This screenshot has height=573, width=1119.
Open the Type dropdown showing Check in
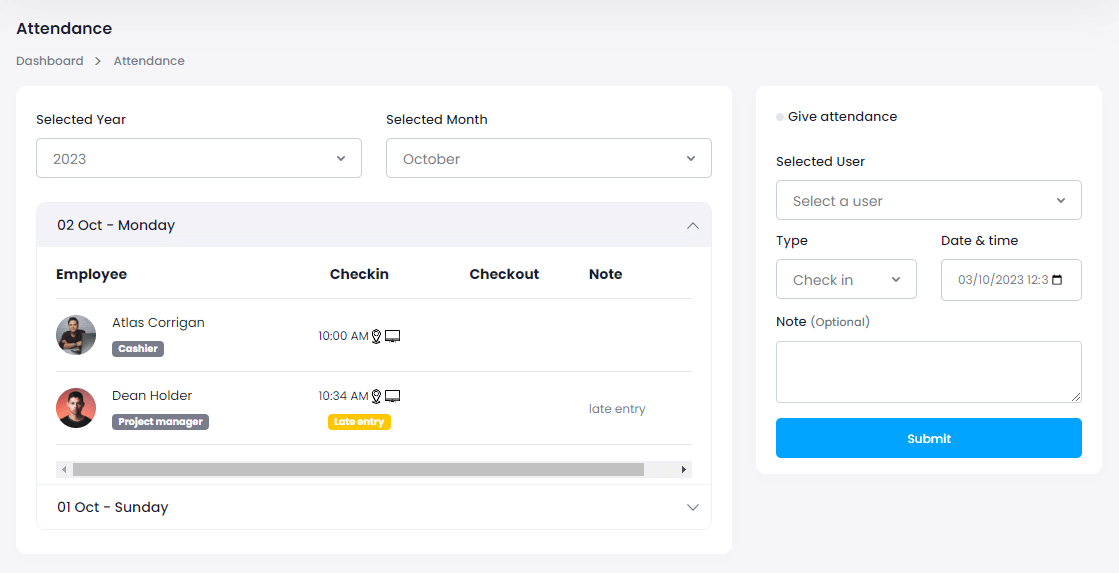click(x=846, y=279)
